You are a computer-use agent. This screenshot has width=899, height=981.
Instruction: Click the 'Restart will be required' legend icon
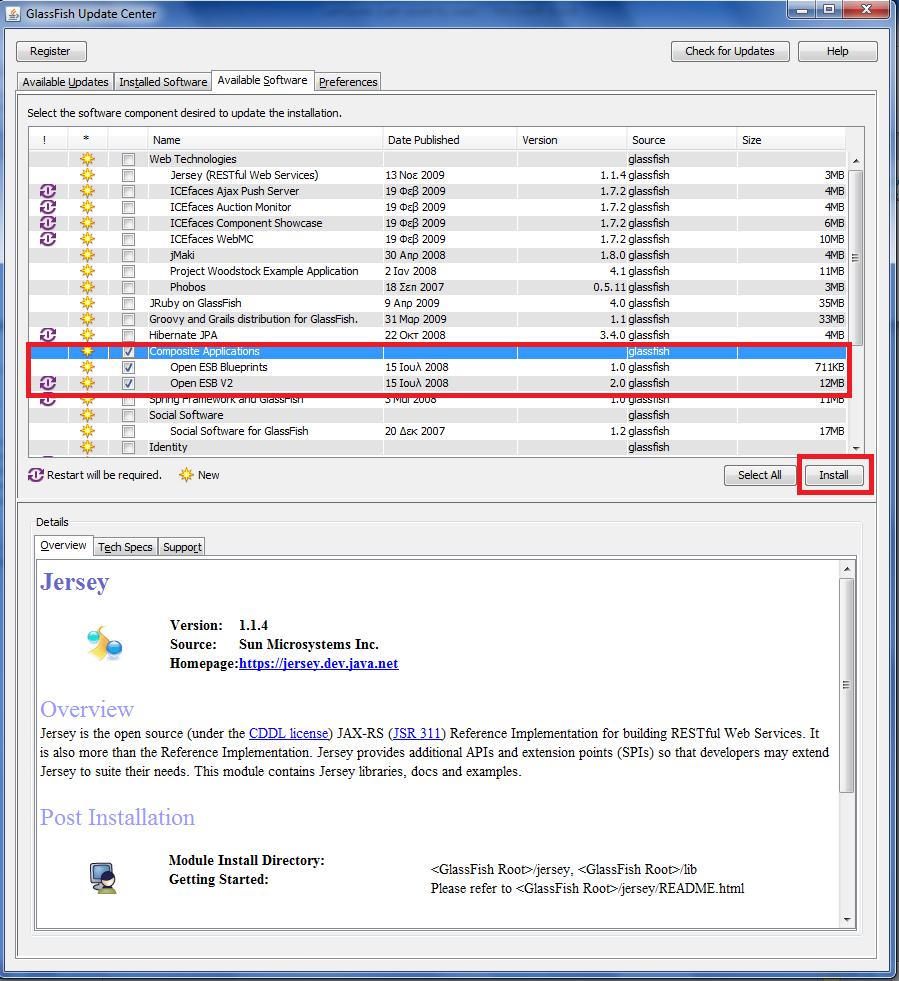[x=36, y=475]
